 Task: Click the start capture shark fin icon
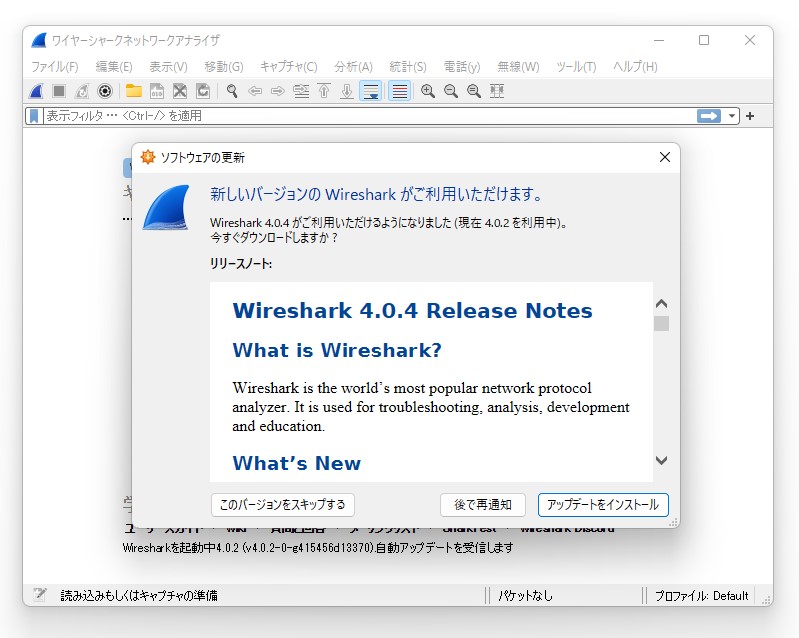36,91
